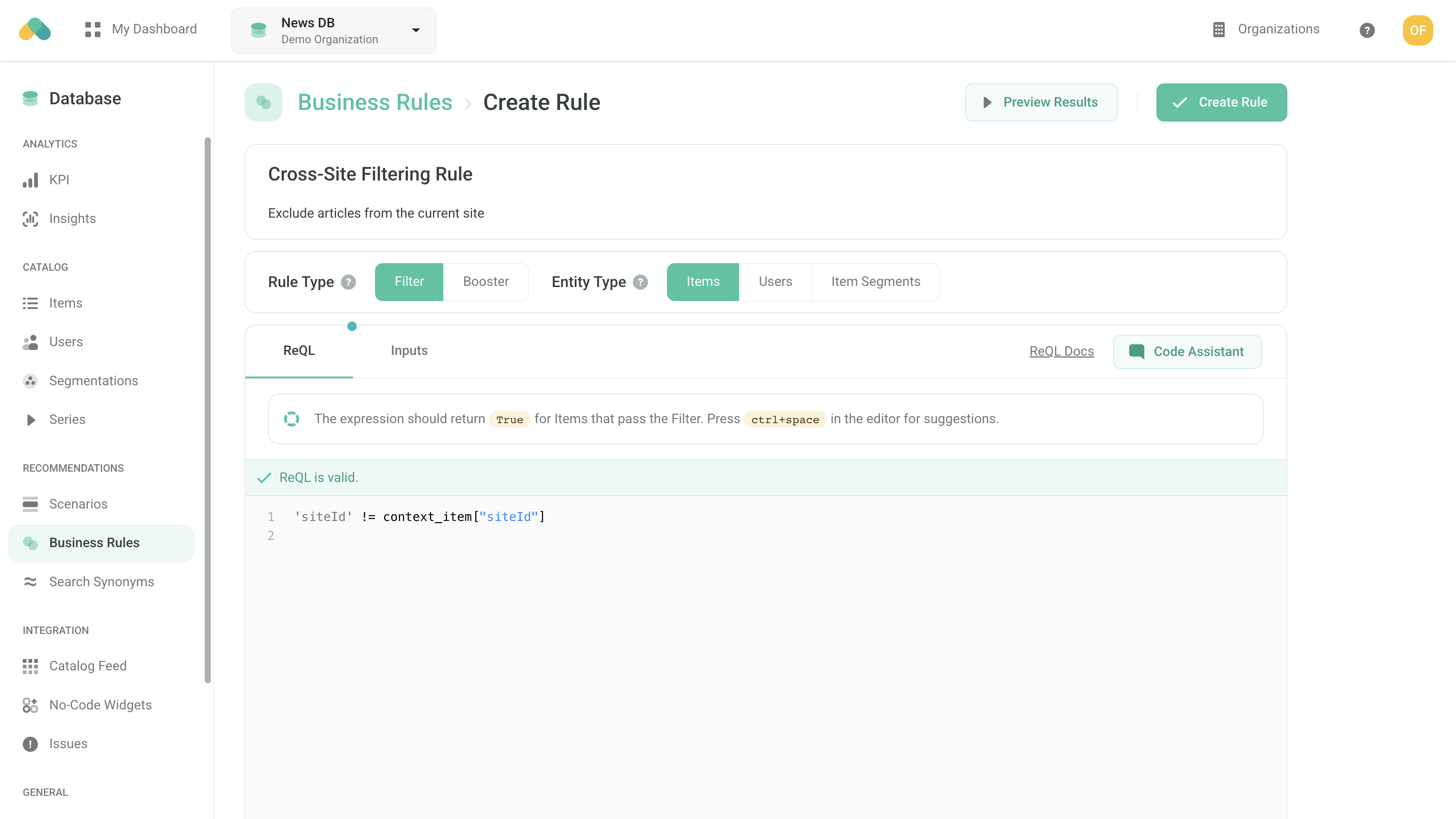
Task: Open Catalog Feed in the sidebar
Action: click(102, 667)
